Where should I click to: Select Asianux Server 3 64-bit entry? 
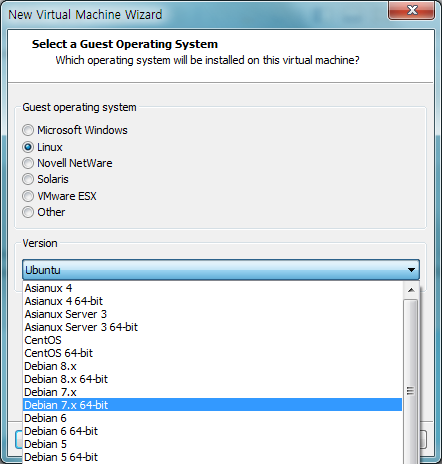coord(212,327)
